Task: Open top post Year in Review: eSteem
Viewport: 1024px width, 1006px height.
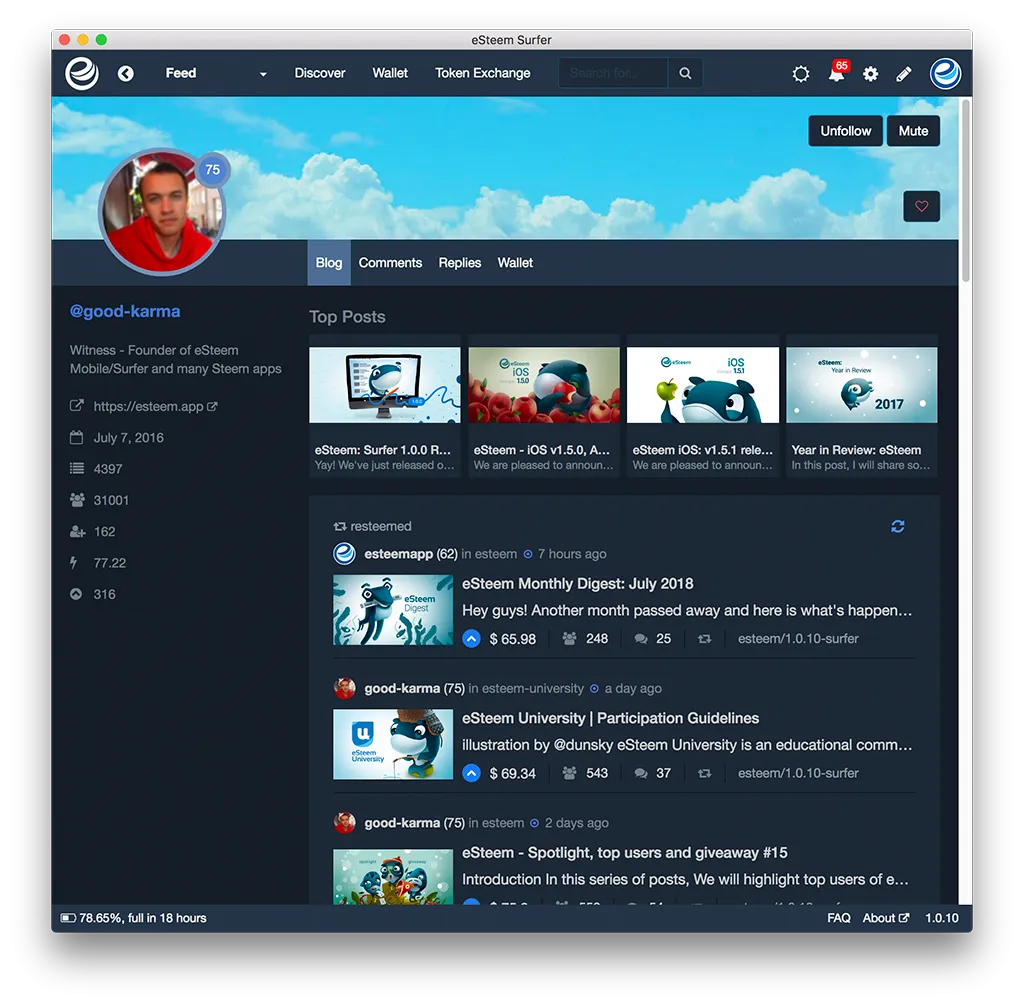Action: pos(862,406)
